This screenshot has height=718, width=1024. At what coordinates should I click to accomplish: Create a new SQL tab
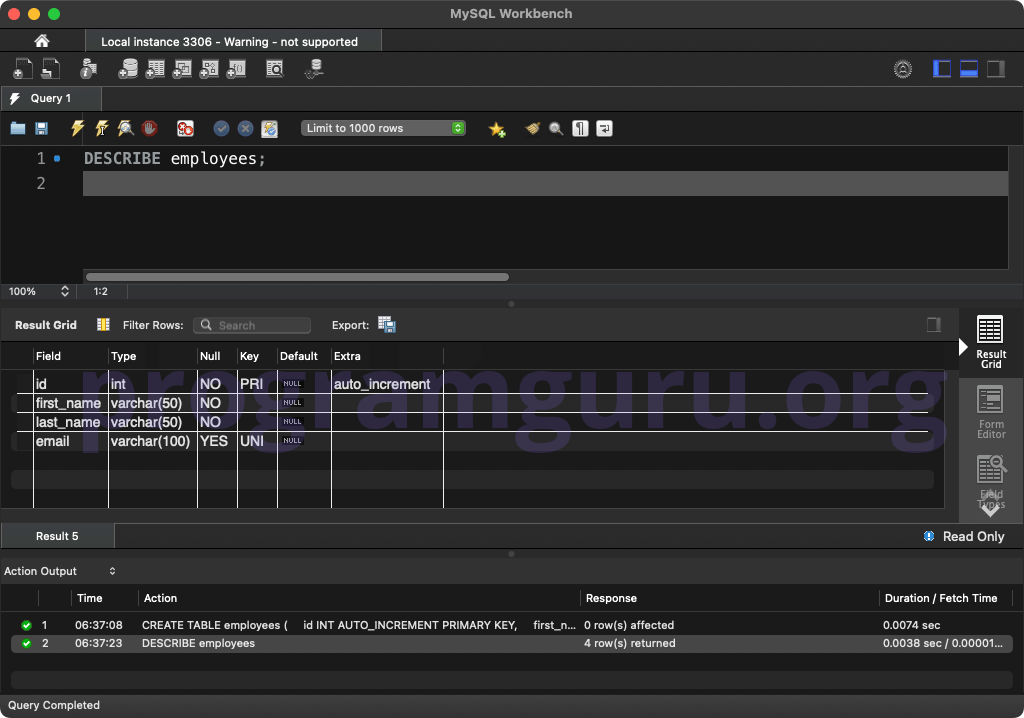(x=23, y=69)
